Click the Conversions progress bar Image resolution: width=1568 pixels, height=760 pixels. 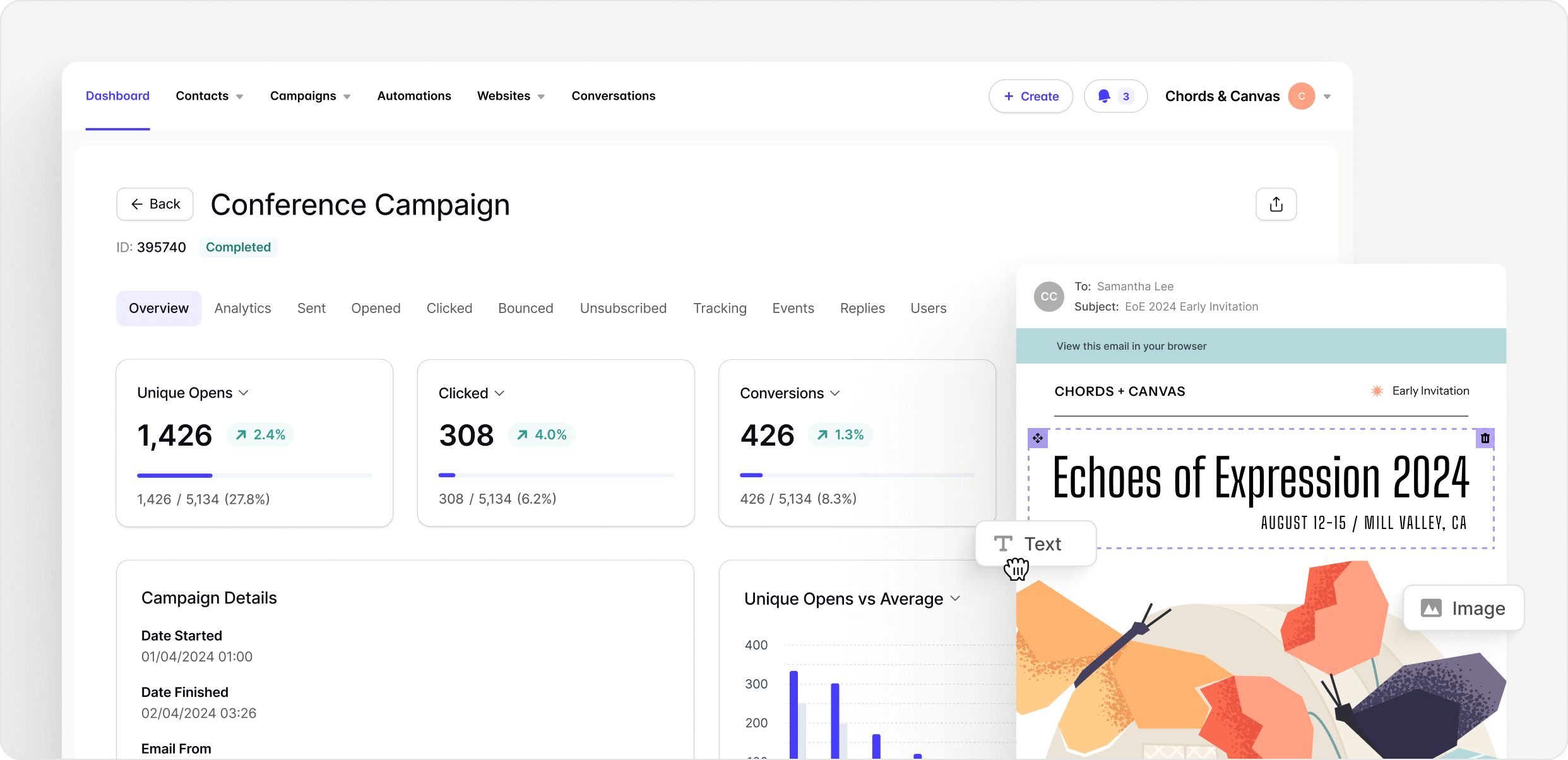pyautogui.click(x=857, y=475)
